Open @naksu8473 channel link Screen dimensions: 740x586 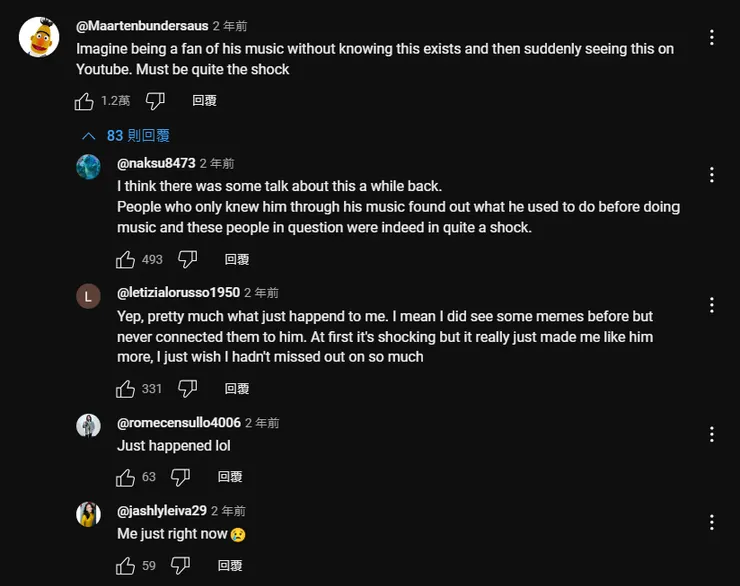pyautogui.click(x=156, y=163)
